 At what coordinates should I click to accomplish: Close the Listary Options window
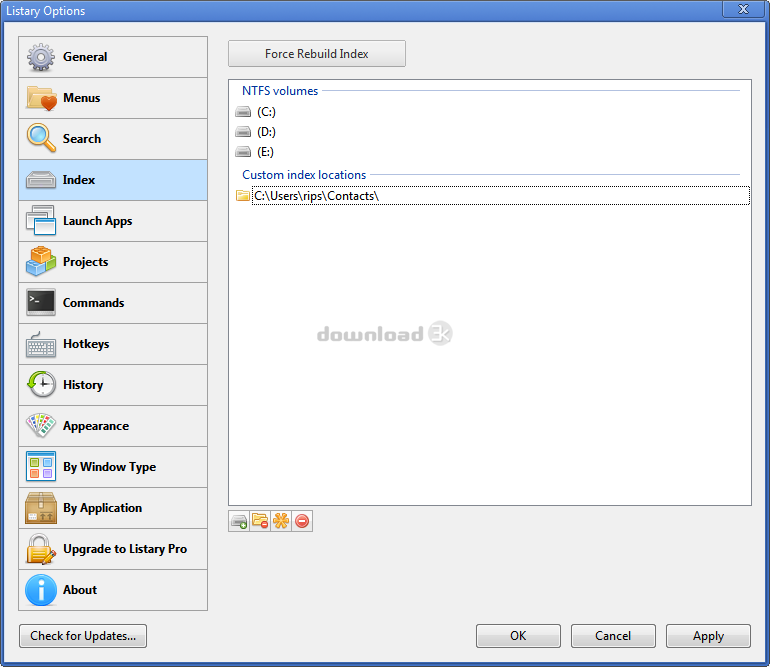[x=743, y=9]
